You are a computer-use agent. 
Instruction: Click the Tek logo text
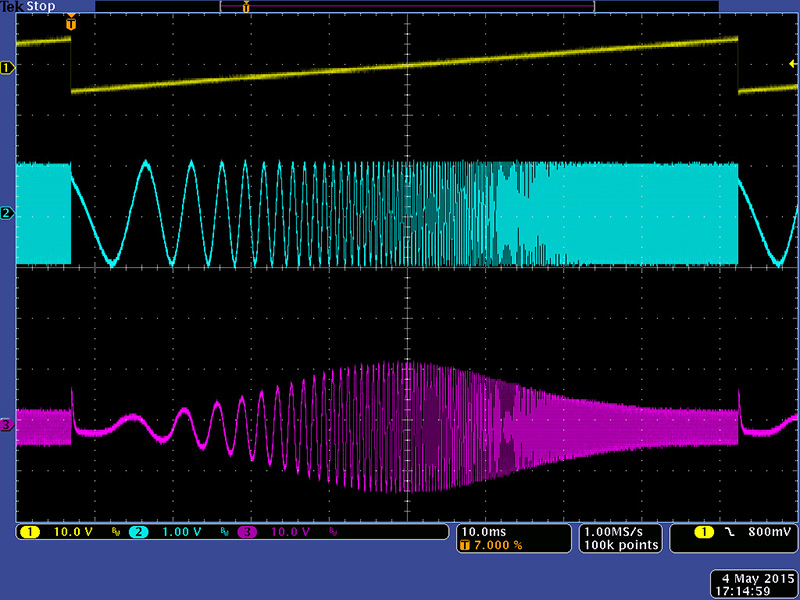click(x=13, y=7)
